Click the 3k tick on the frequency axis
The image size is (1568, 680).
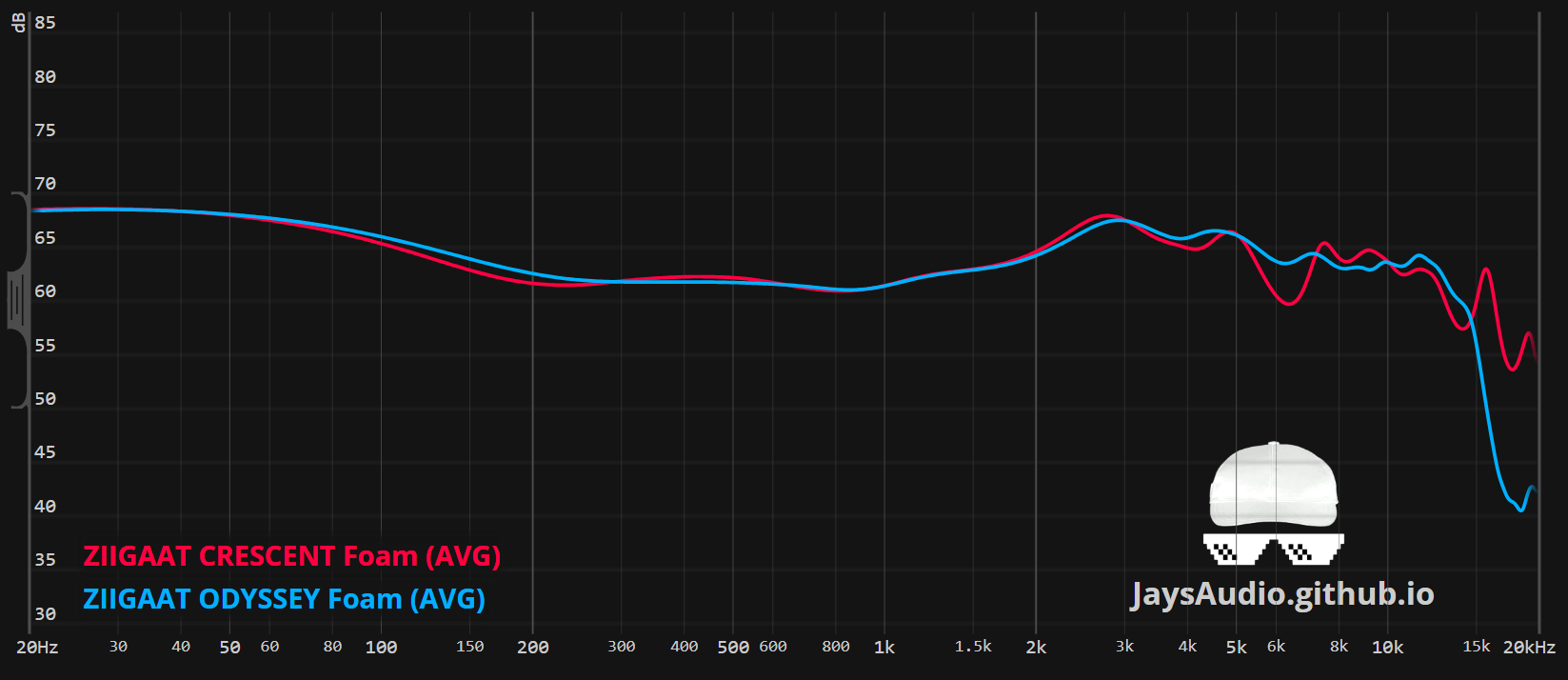tap(1124, 647)
